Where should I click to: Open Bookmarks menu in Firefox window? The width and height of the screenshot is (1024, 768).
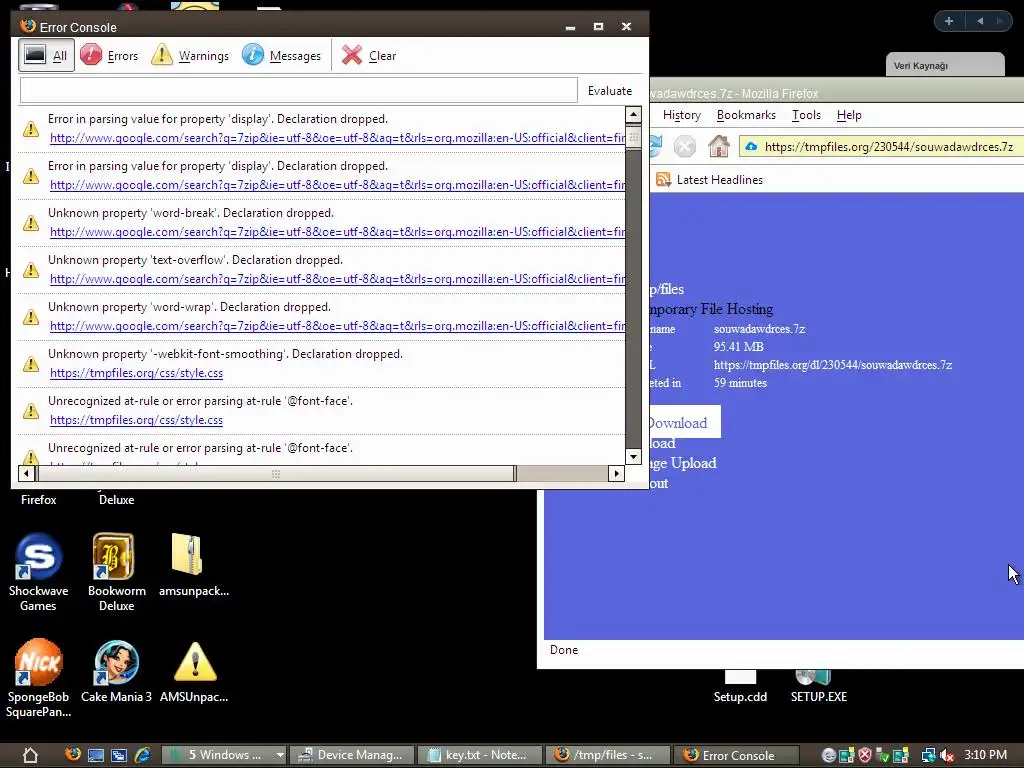pos(746,115)
